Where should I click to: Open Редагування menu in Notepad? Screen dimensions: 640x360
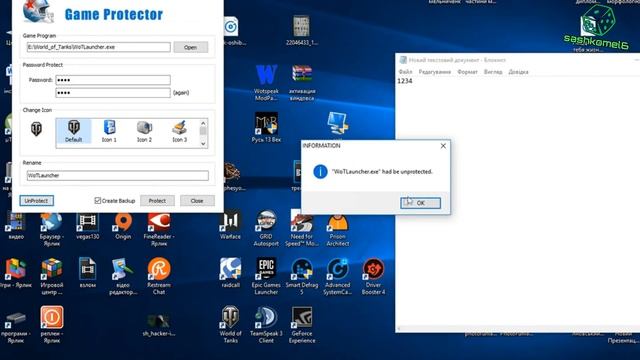coord(435,72)
